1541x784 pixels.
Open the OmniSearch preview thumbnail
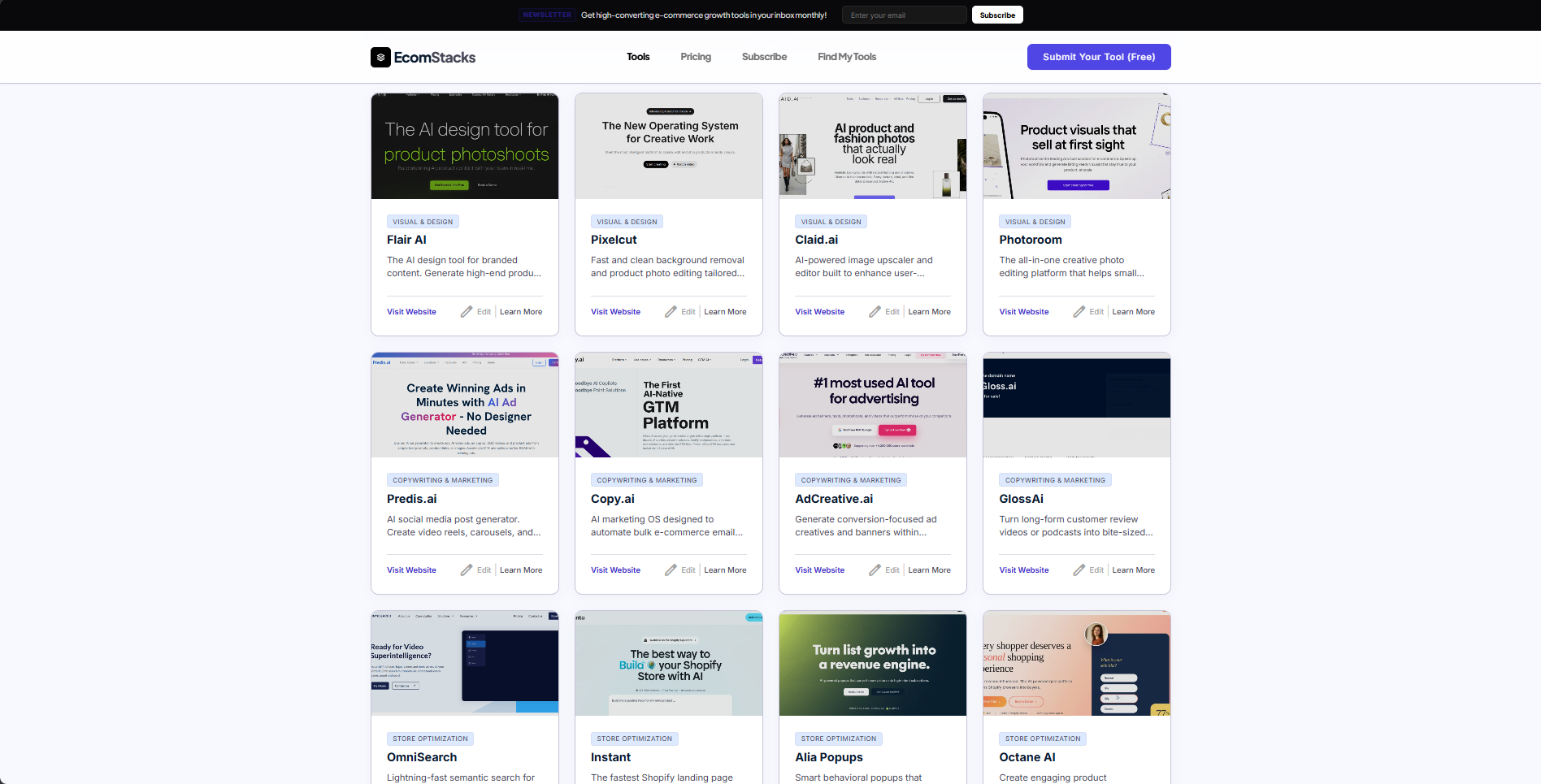(x=465, y=663)
